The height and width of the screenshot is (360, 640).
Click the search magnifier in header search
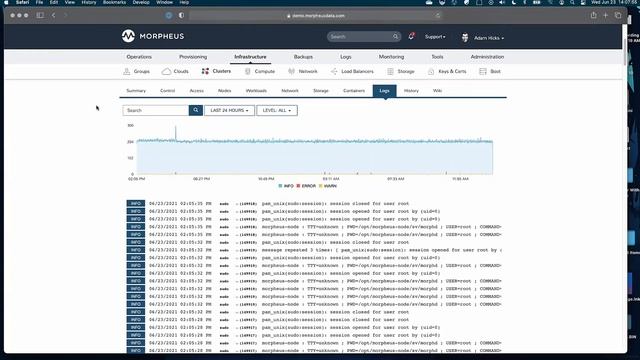coord(395,37)
